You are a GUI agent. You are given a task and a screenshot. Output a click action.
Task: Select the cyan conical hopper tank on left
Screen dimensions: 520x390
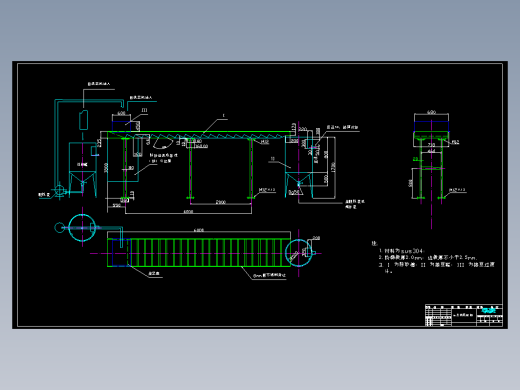(x=83, y=169)
